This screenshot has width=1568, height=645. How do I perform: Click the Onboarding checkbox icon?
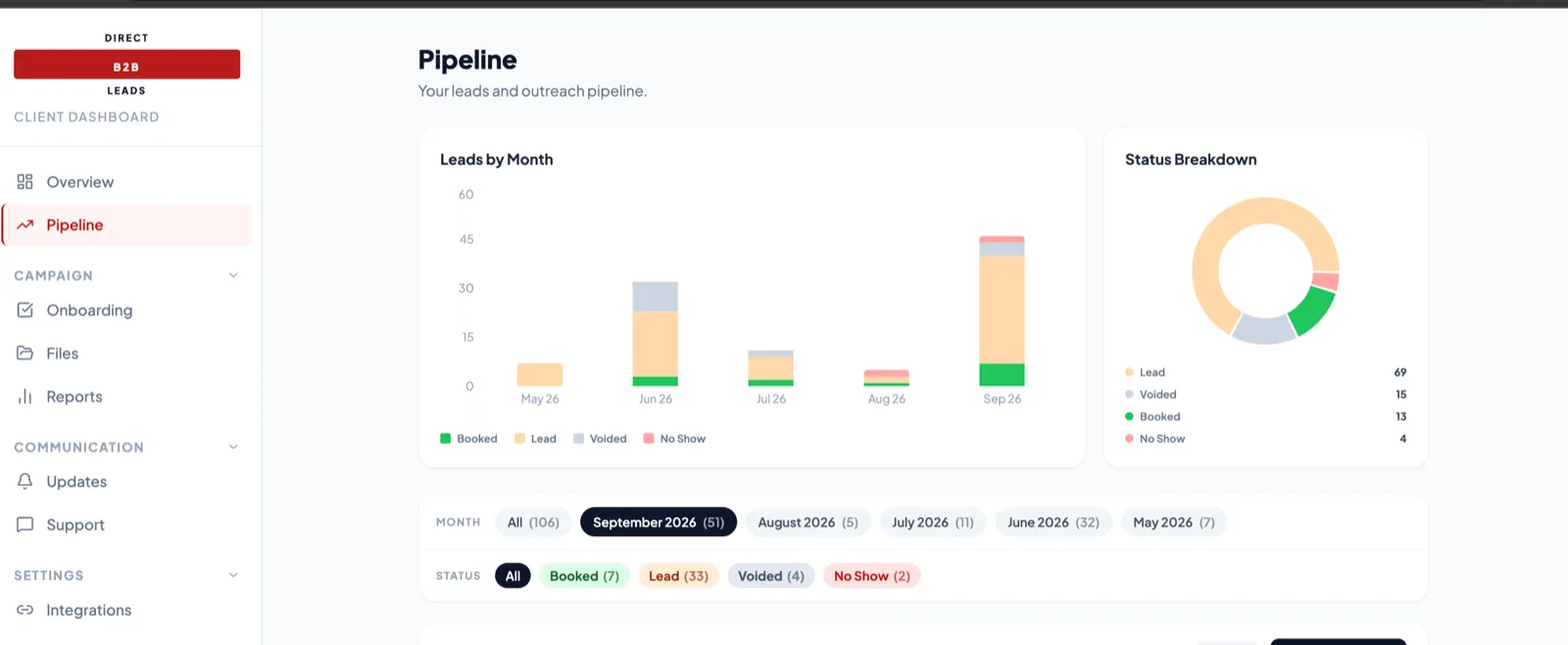25,310
